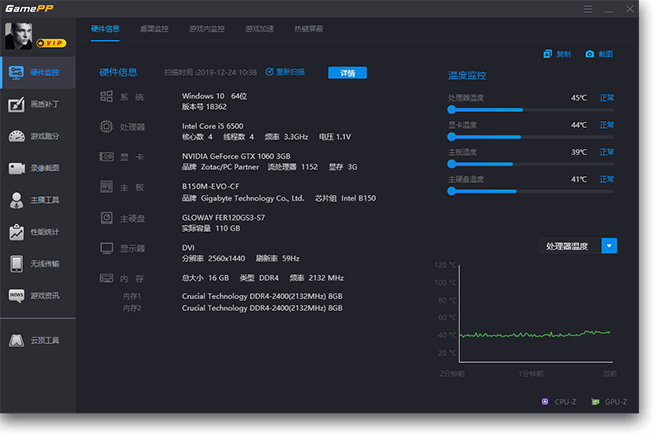Viewport: 655px width, 435px height.
Task: Click the GLOWAY FER120GS3-S7 disk text
Action: pos(223,217)
